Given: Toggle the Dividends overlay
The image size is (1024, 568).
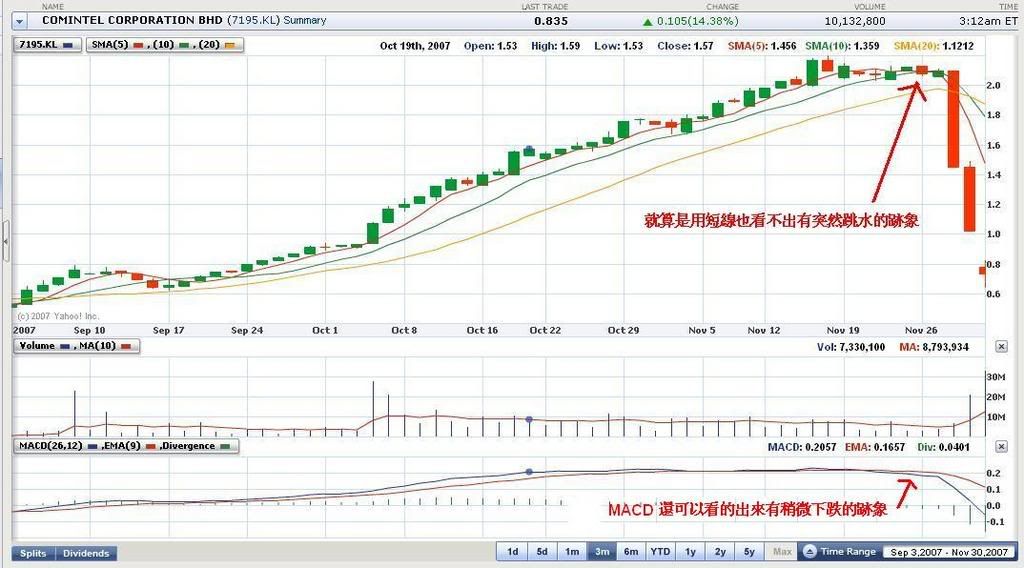Looking at the screenshot, I should 86,553.
